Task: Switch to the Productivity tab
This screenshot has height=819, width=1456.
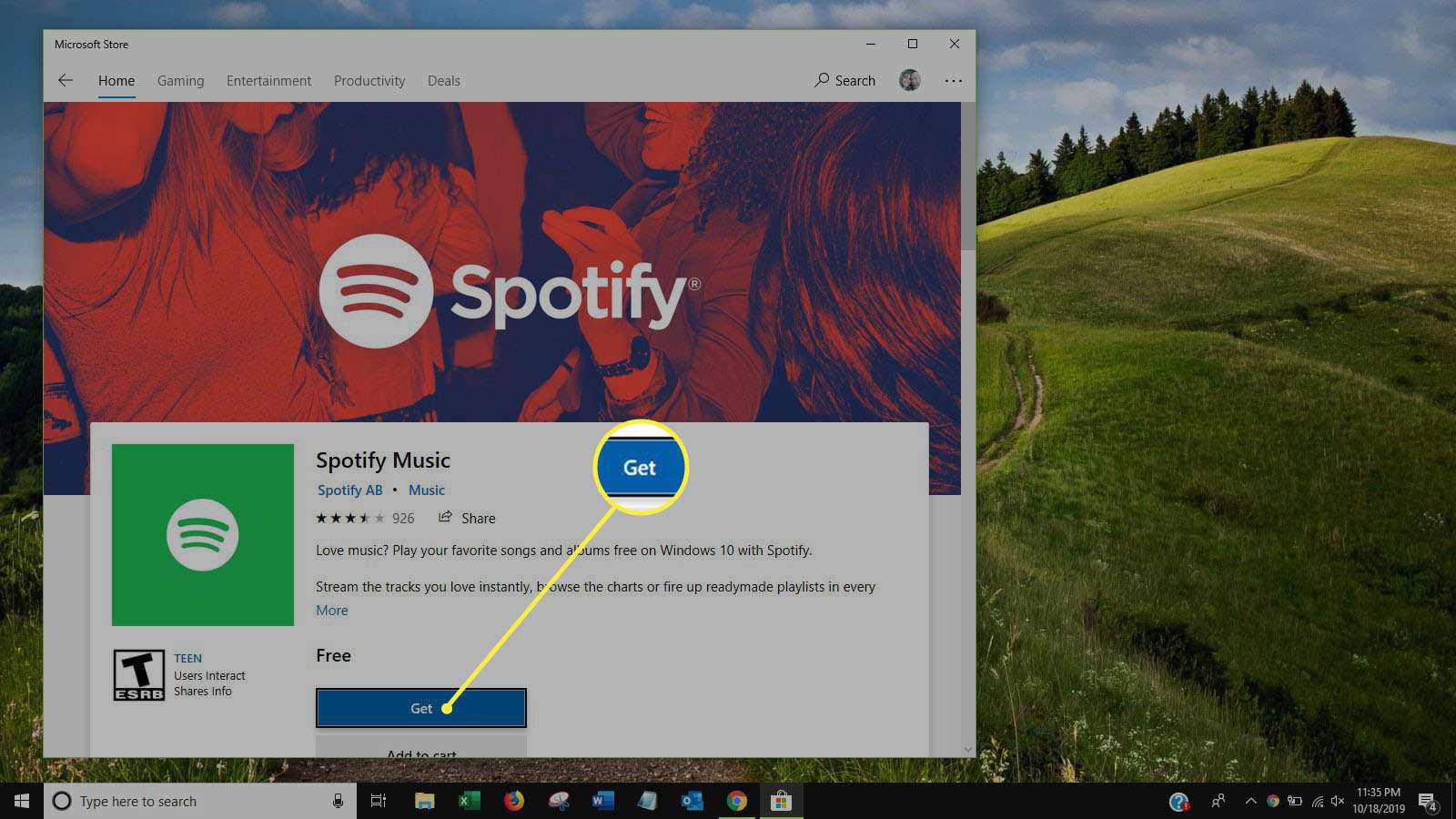Action: [x=369, y=81]
